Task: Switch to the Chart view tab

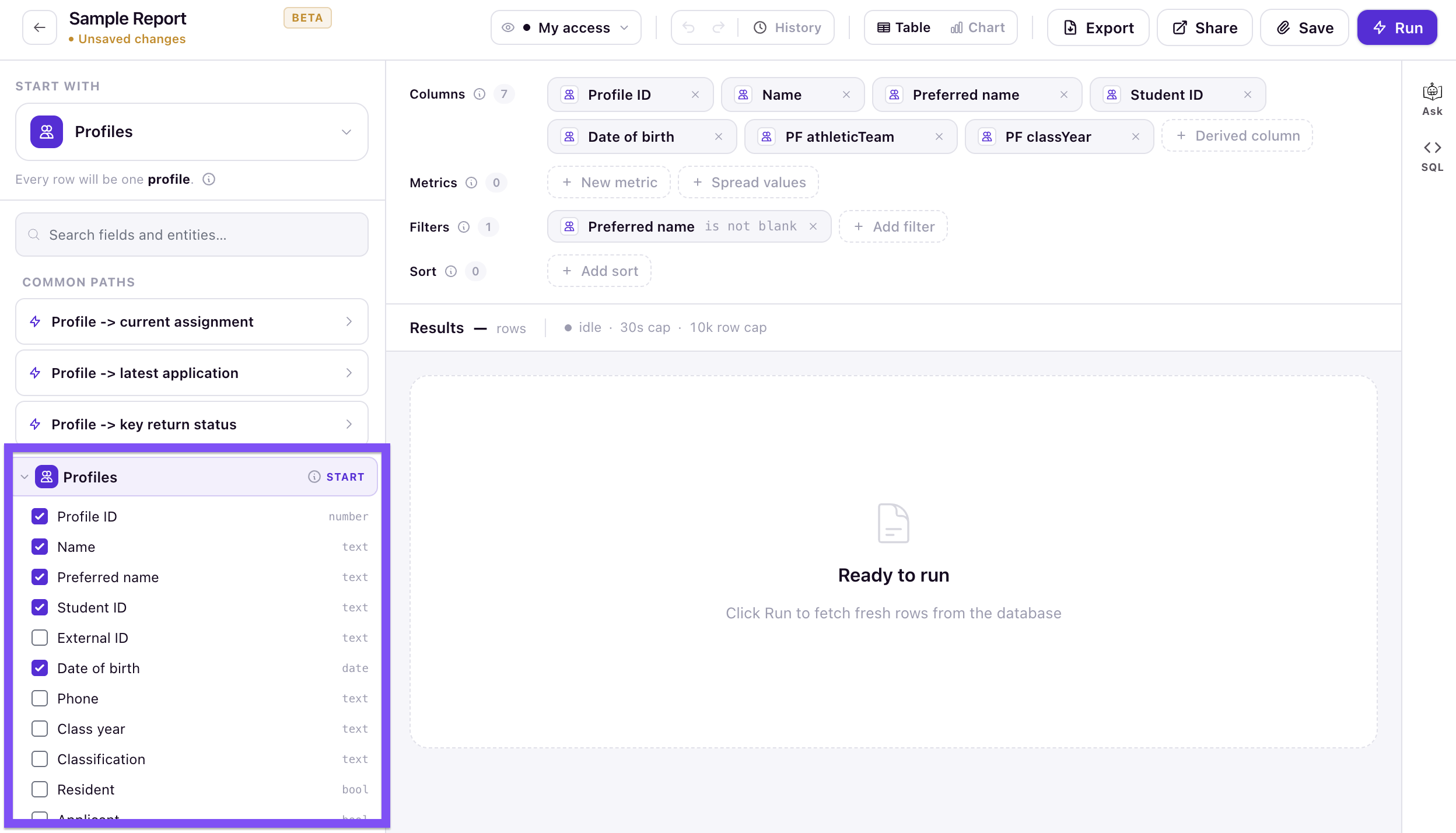Action: click(x=977, y=27)
